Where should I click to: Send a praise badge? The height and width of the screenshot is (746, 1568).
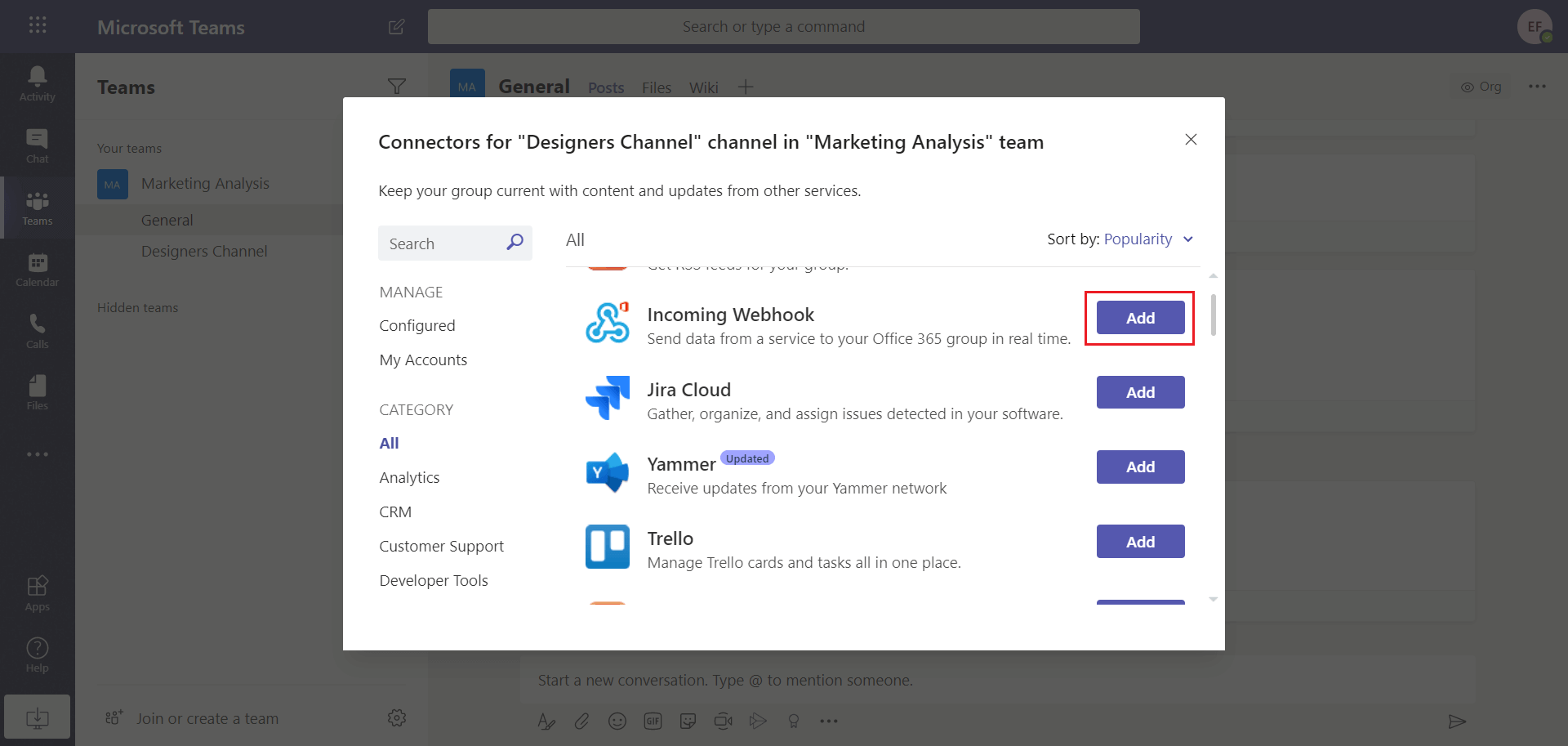click(794, 721)
